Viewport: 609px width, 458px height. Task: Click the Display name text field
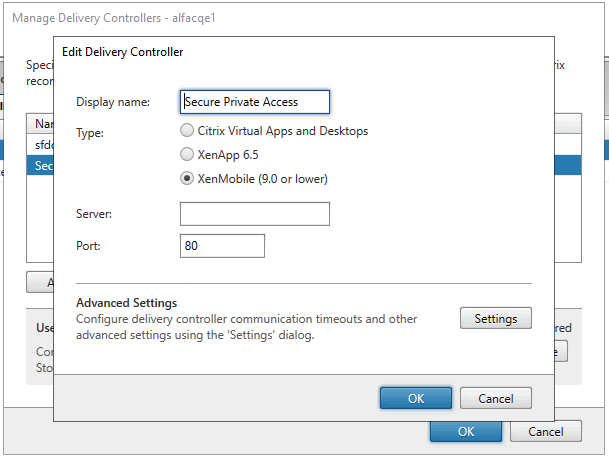(x=254, y=101)
